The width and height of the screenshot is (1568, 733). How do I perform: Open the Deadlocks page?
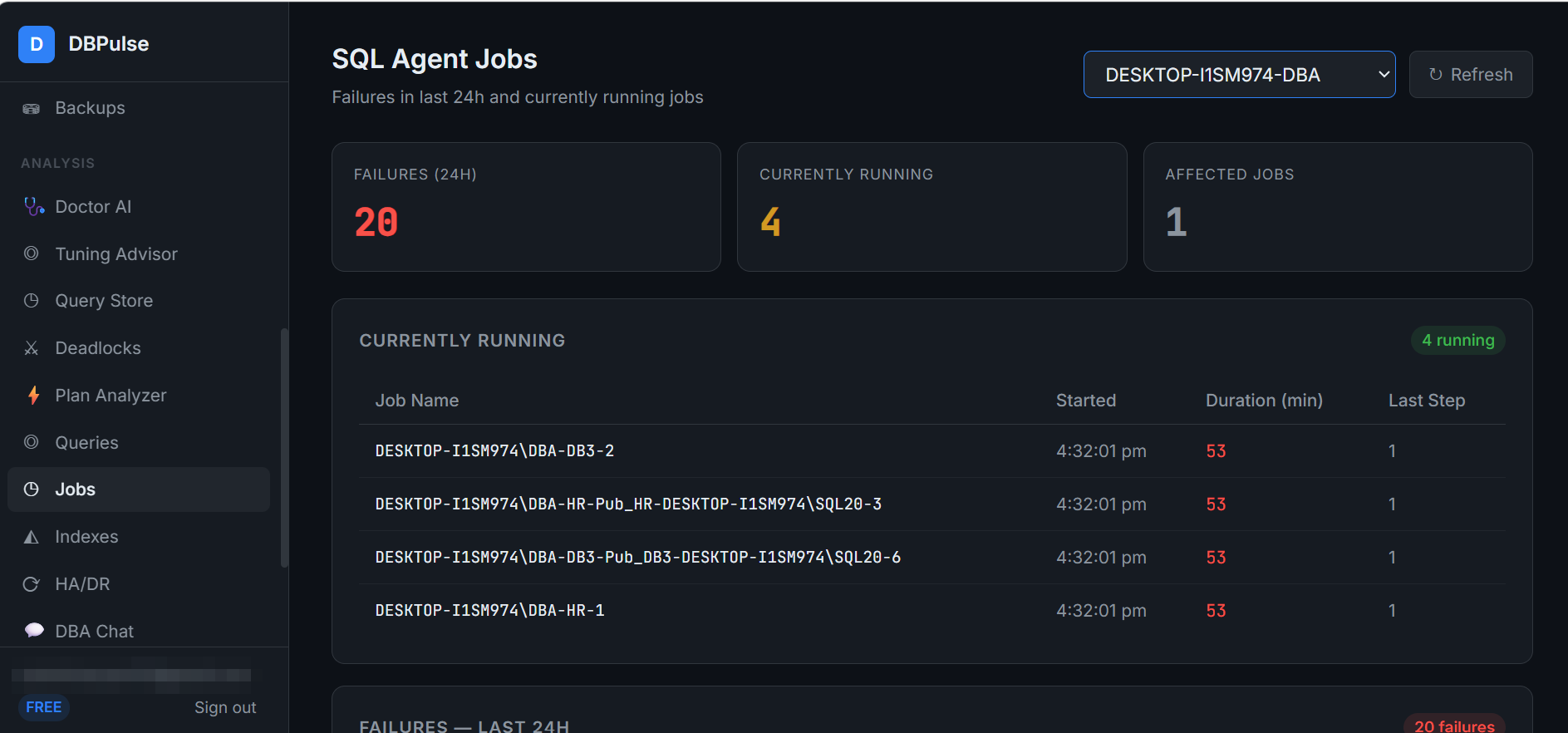click(x=139, y=348)
